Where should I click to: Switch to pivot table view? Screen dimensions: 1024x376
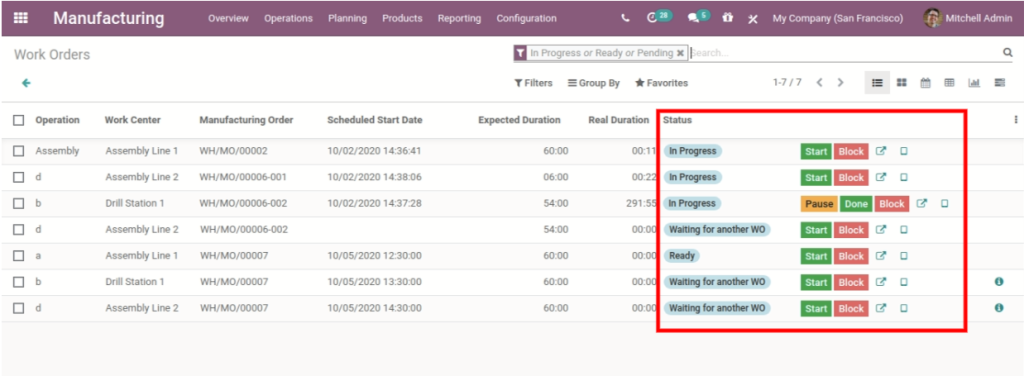[x=950, y=83]
